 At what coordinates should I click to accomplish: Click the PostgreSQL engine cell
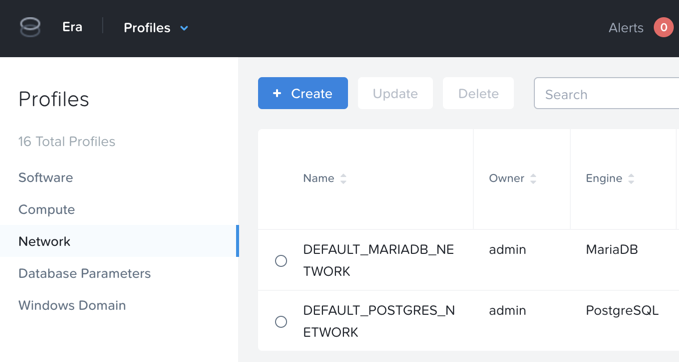(x=622, y=310)
